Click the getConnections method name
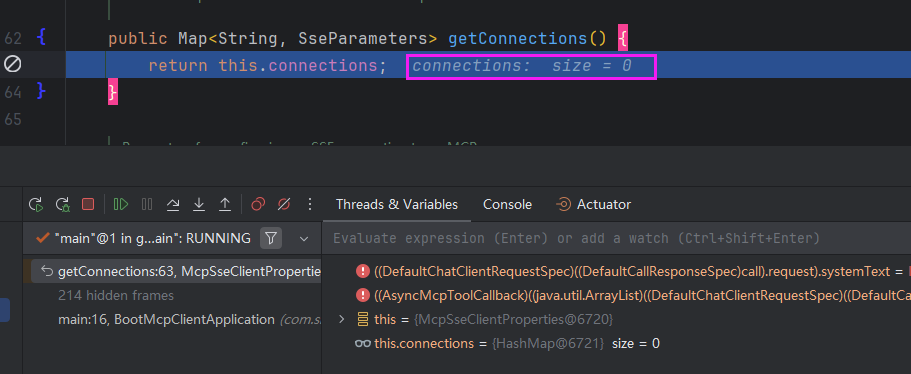911x374 pixels. [518, 39]
